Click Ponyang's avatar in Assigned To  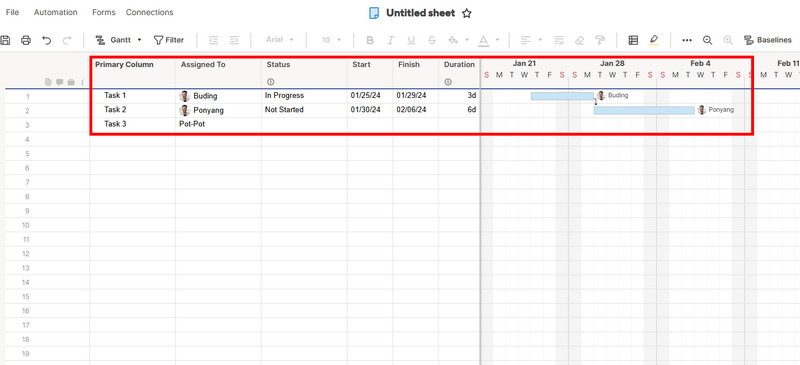[185, 110]
